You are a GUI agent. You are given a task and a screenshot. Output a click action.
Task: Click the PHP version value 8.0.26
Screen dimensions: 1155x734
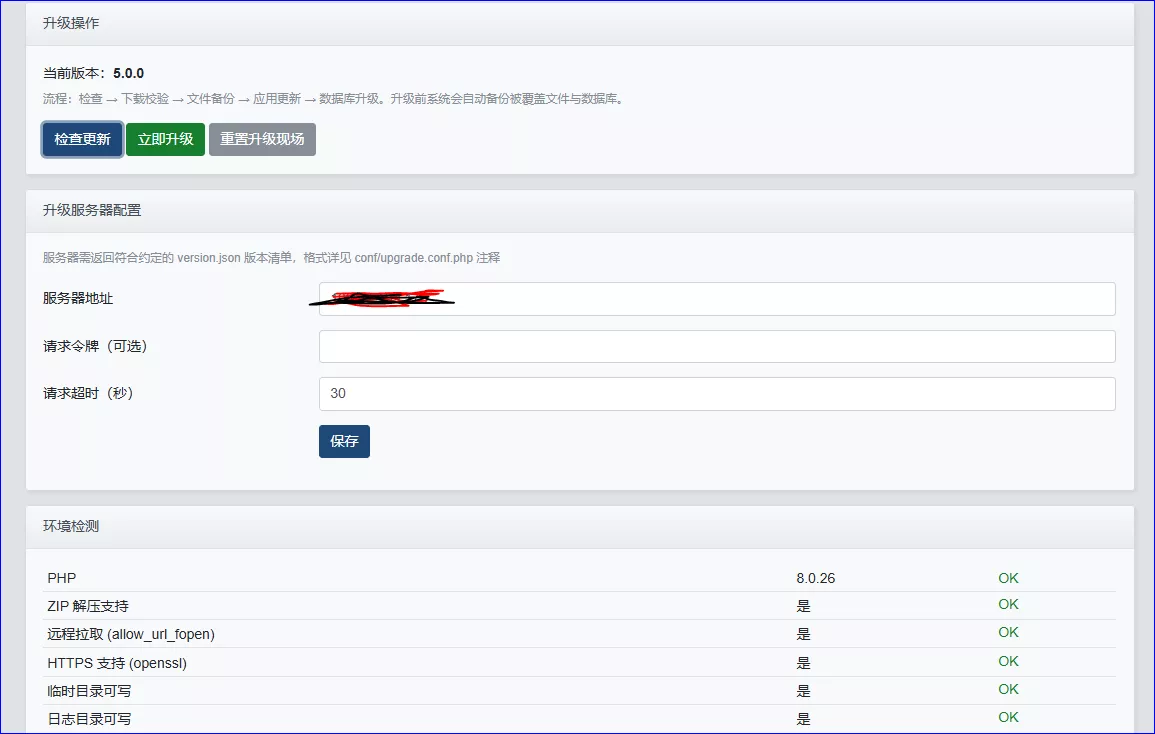click(x=815, y=579)
